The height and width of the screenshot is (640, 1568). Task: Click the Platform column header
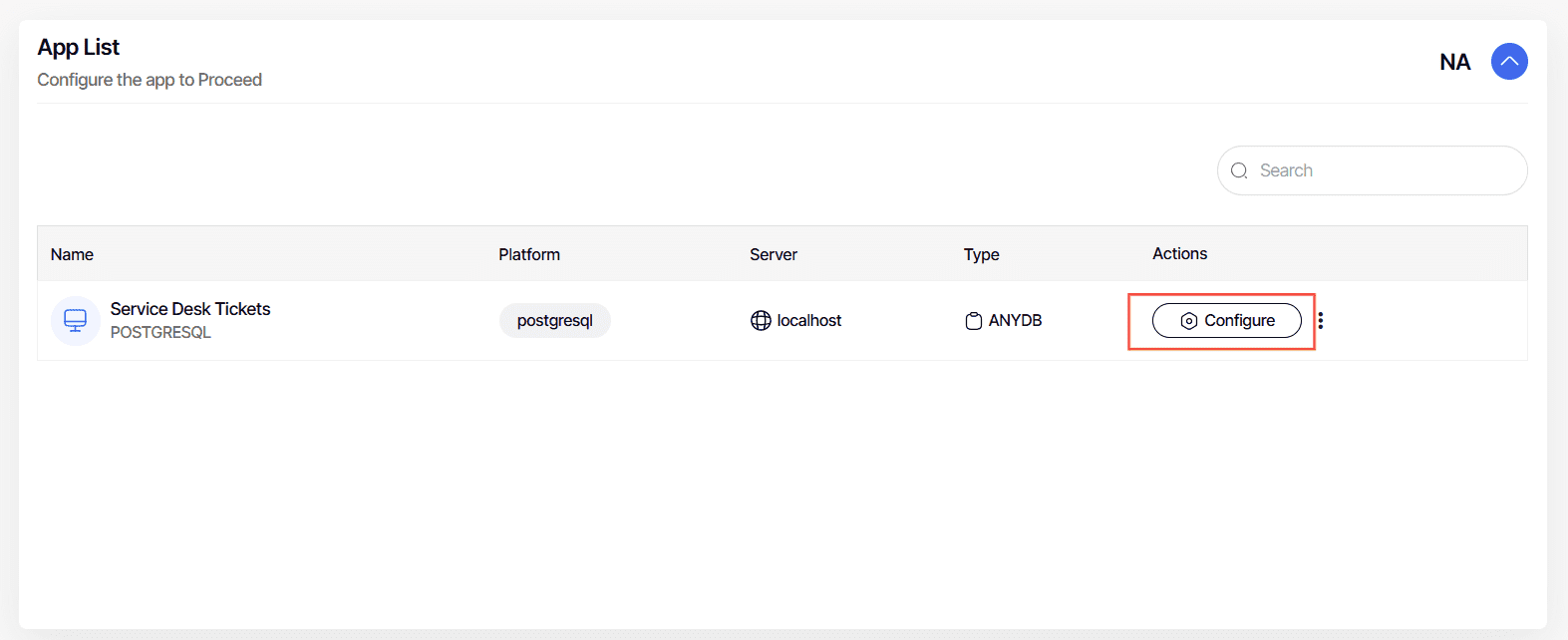529,255
